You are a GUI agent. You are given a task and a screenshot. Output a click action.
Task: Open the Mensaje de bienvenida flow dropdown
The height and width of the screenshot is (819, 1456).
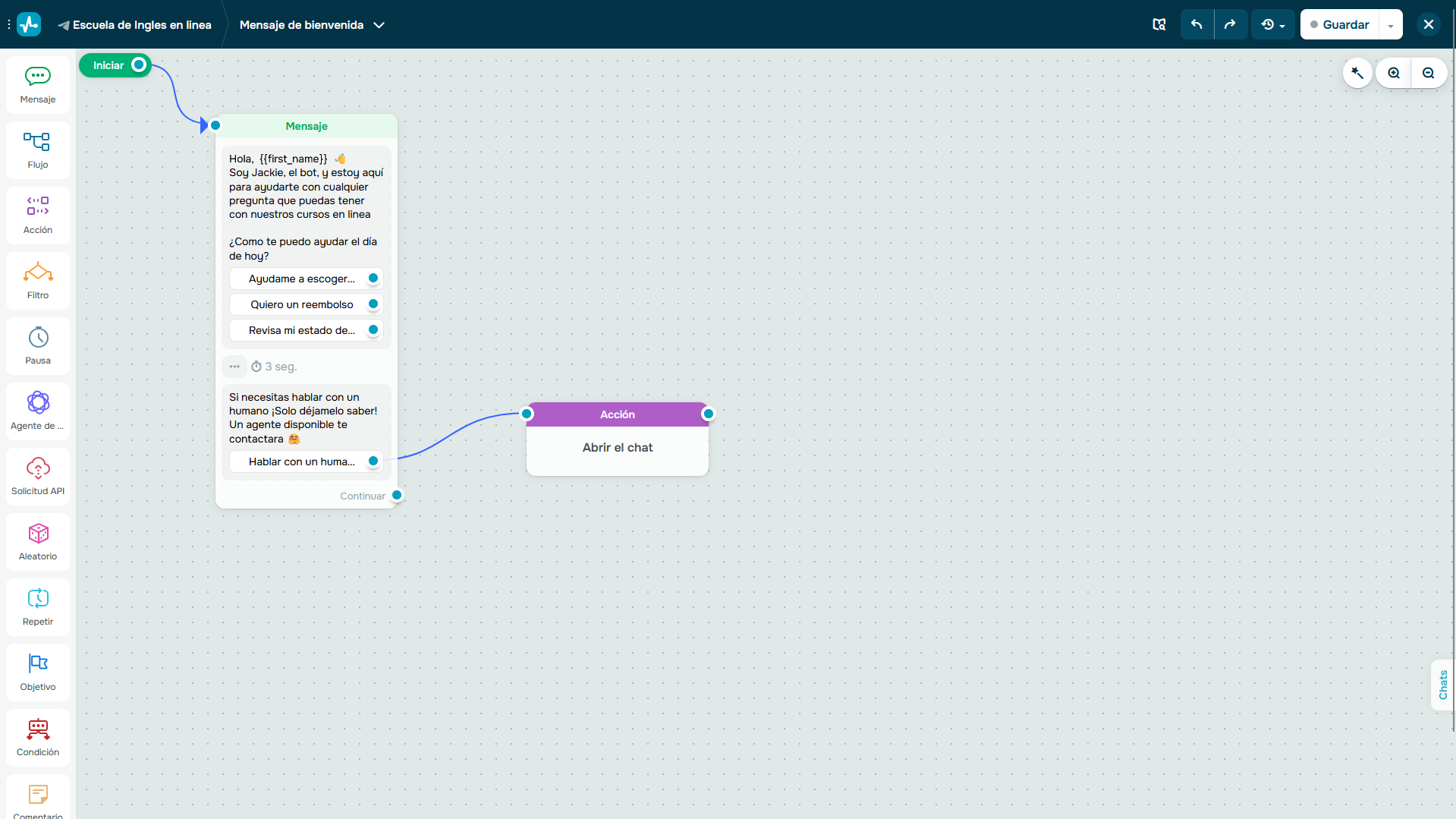click(x=312, y=25)
